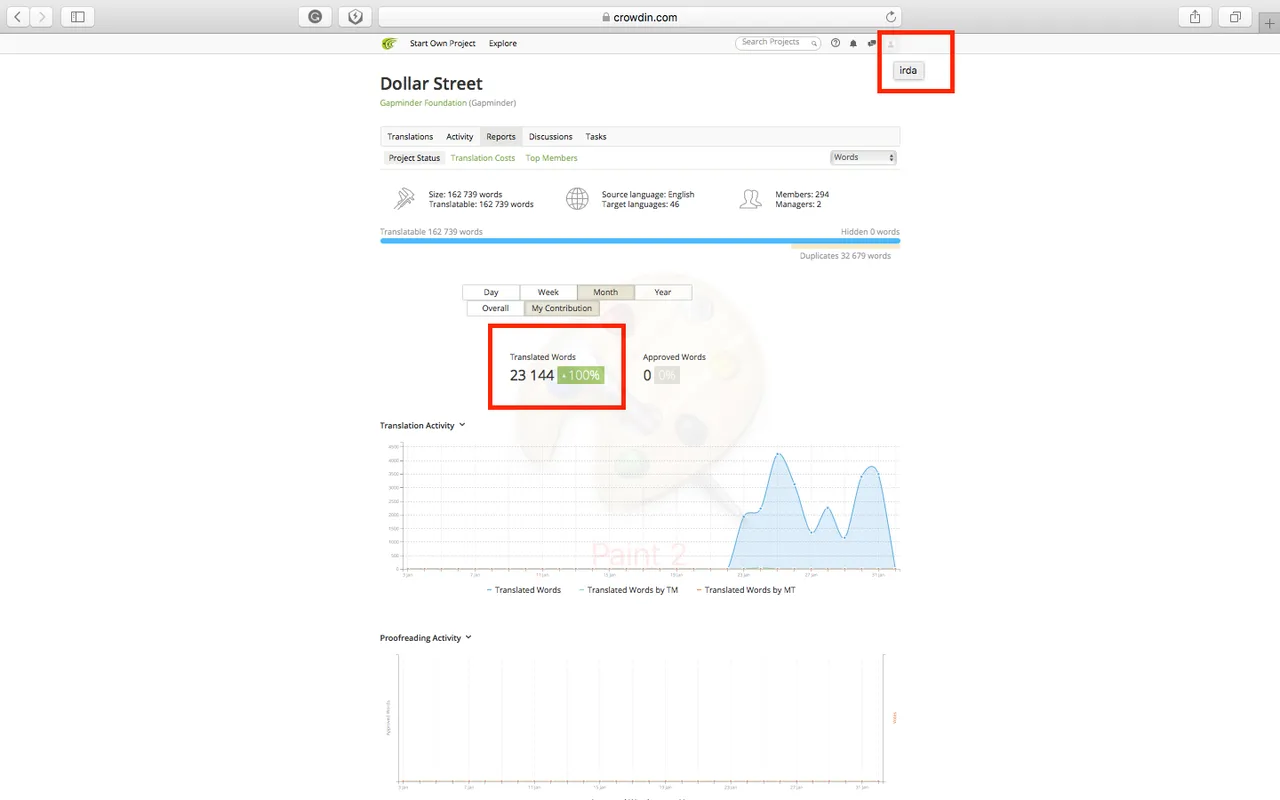Click the globe languages icon

[x=577, y=198]
